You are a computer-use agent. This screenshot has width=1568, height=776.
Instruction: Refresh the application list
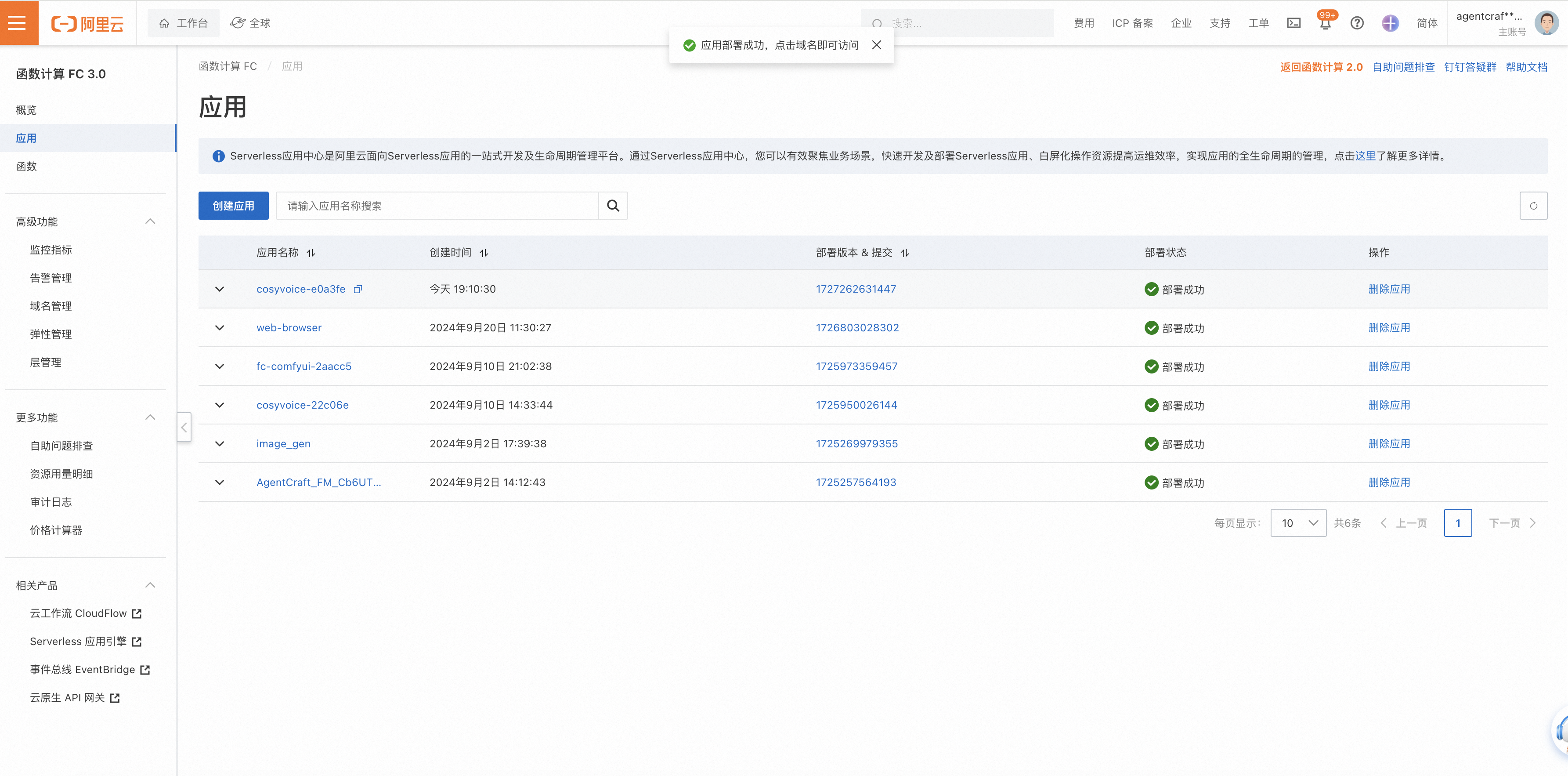coord(1534,205)
